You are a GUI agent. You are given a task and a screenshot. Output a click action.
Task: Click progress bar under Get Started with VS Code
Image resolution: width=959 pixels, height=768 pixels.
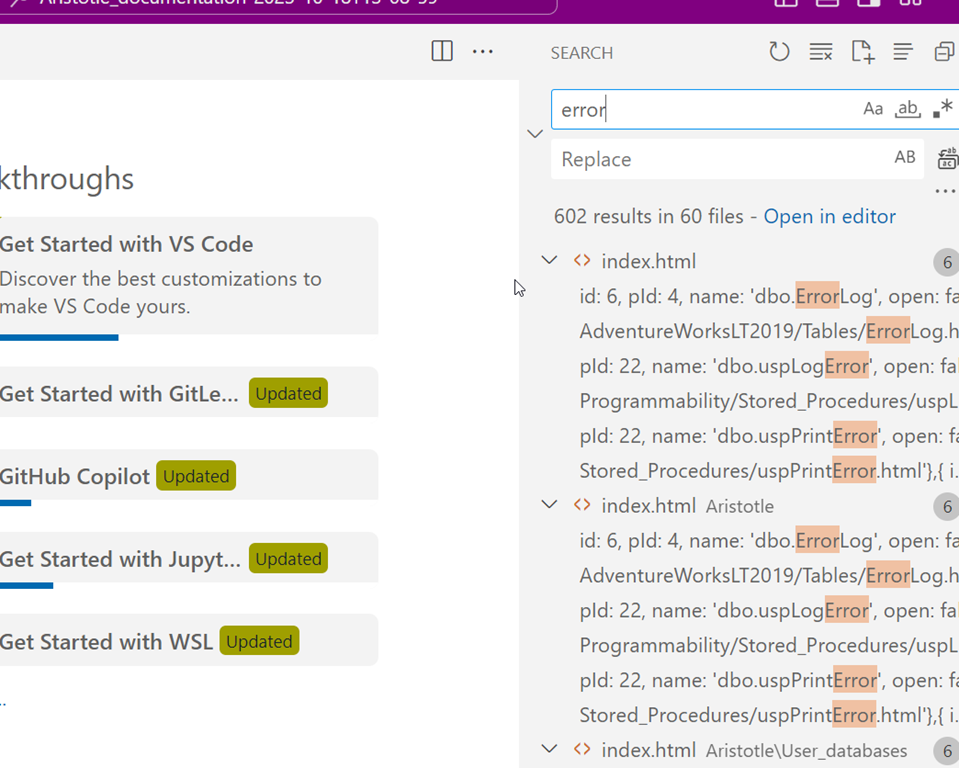(59, 338)
